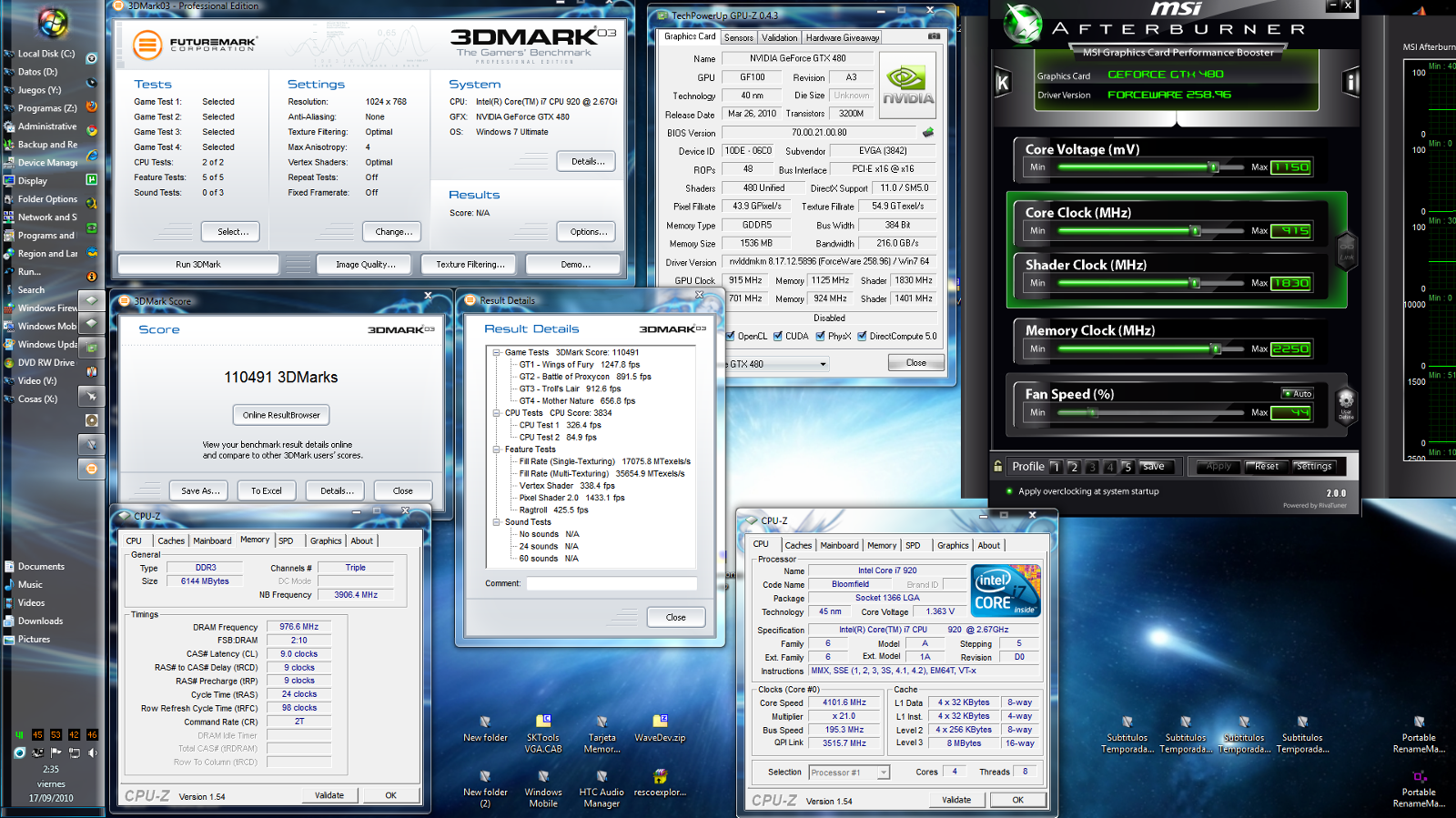The height and width of the screenshot is (818, 1456).
Task: Click the Futuremark Corporation logo
Action: (x=195, y=44)
